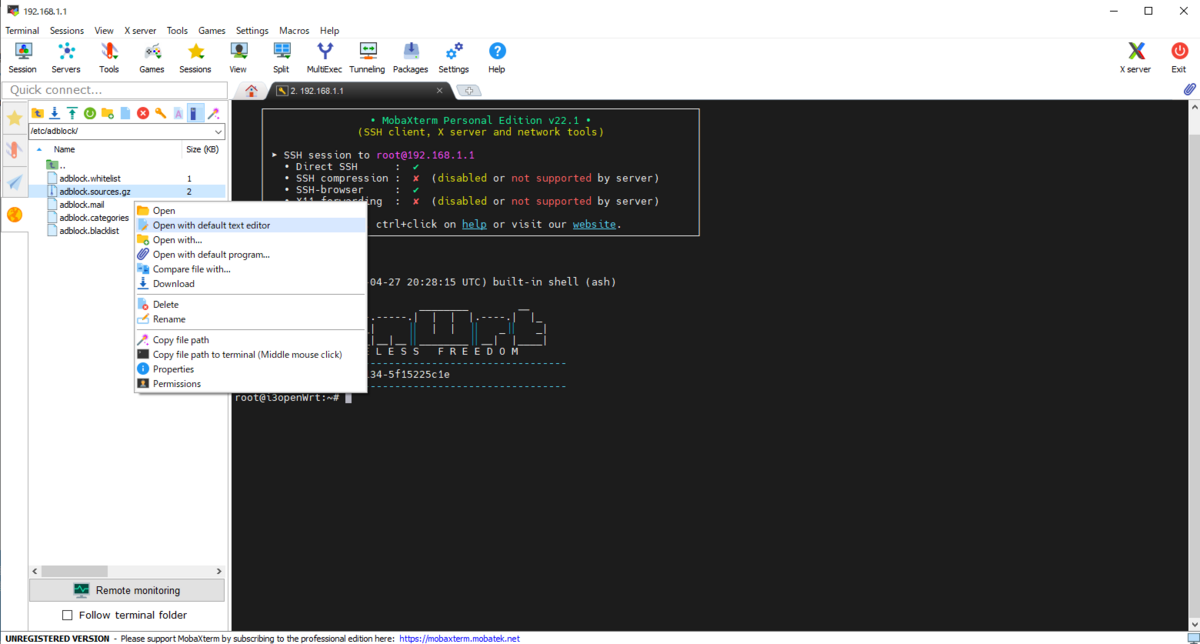
Task: Choose 'Compare file with...' in the context menu
Action: coord(250,269)
